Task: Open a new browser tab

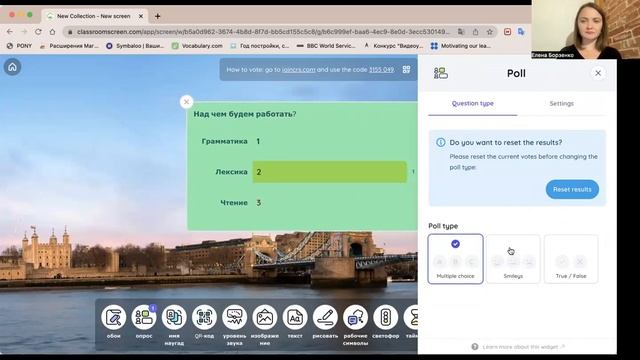Action: (158, 16)
